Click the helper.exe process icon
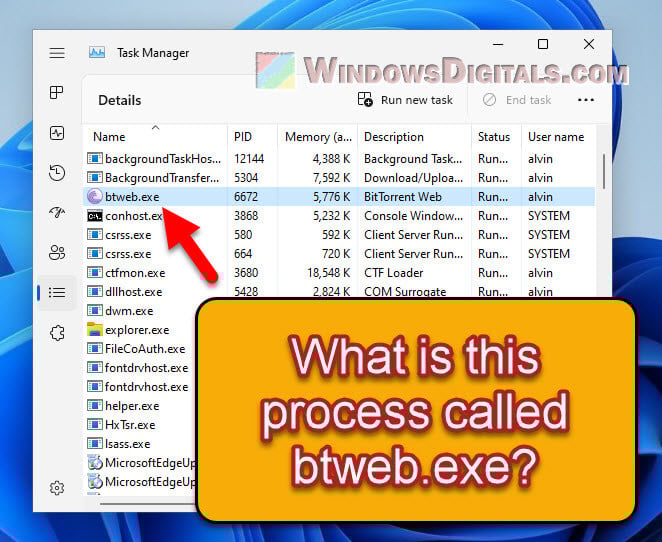The width and height of the screenshot is (662, 542). [95, 406]
